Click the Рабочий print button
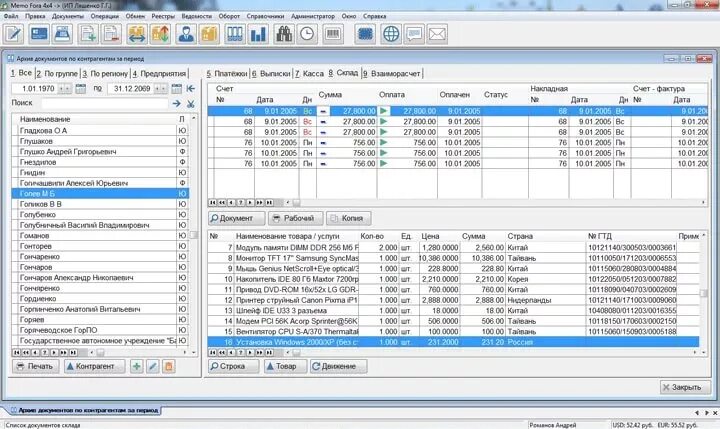The height and width of the screenshot is (429, 720). [x=296, y=218]
